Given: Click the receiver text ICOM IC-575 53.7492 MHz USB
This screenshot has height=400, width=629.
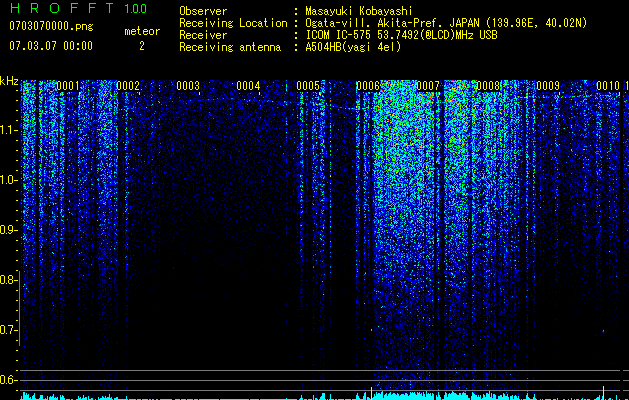Looking at the screenshot, I should click(401, 35).
